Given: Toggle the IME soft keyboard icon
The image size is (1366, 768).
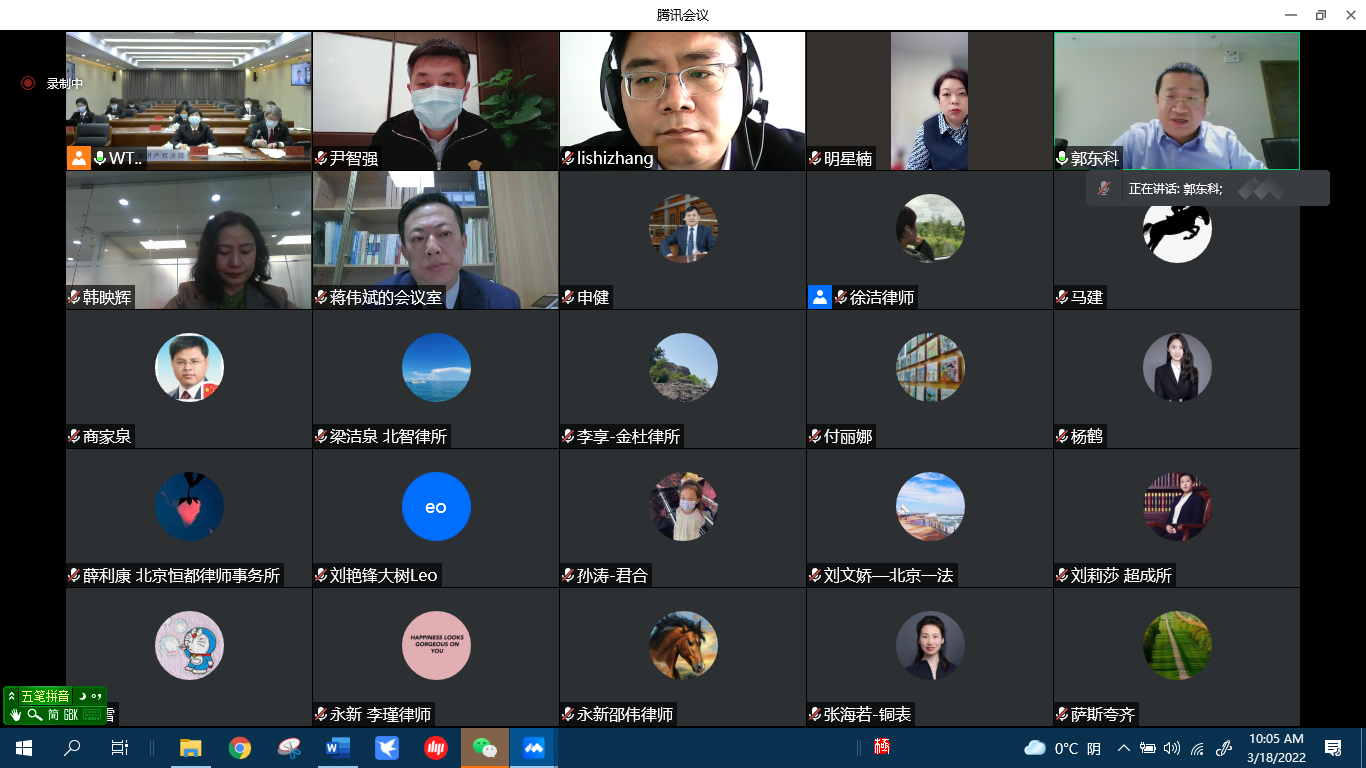Looking at the screenshot, I should (x=93, y=715).
